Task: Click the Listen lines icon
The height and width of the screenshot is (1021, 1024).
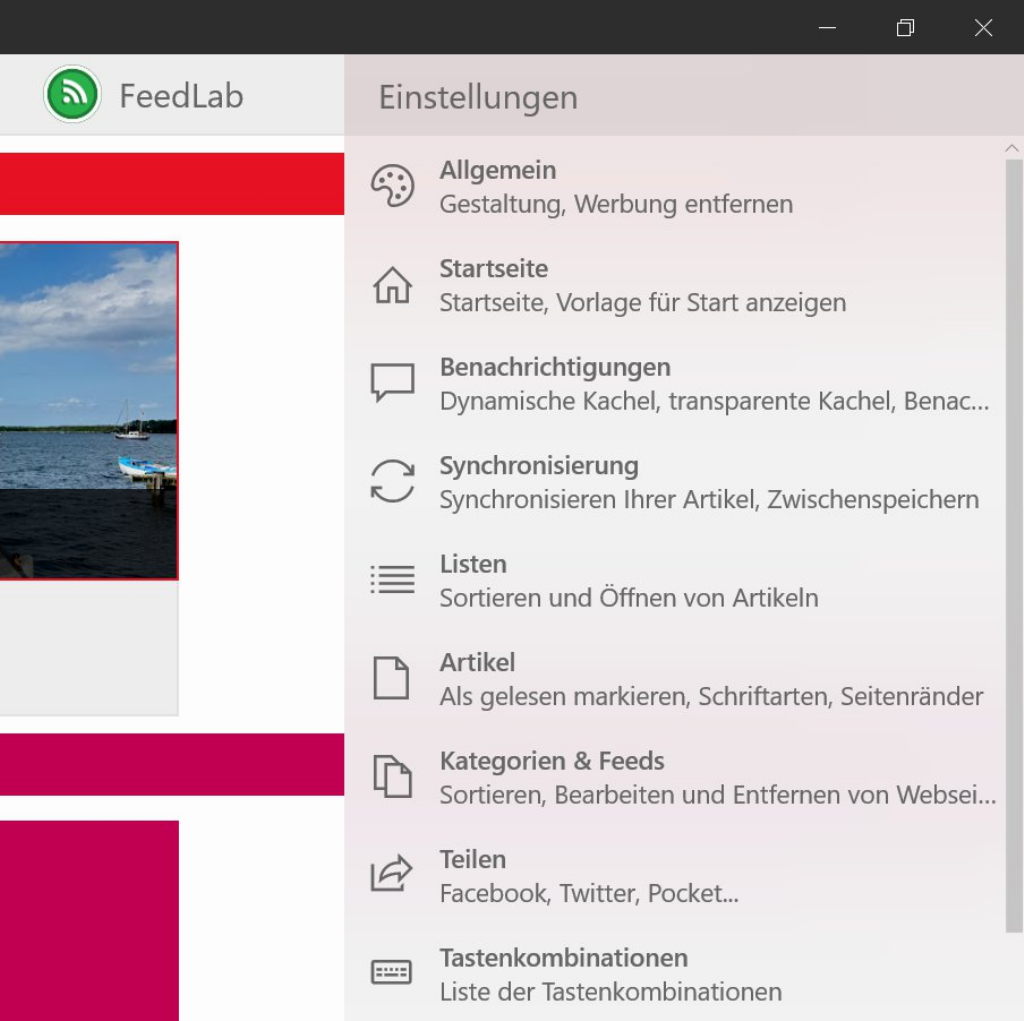Action: tap(392, 579)
